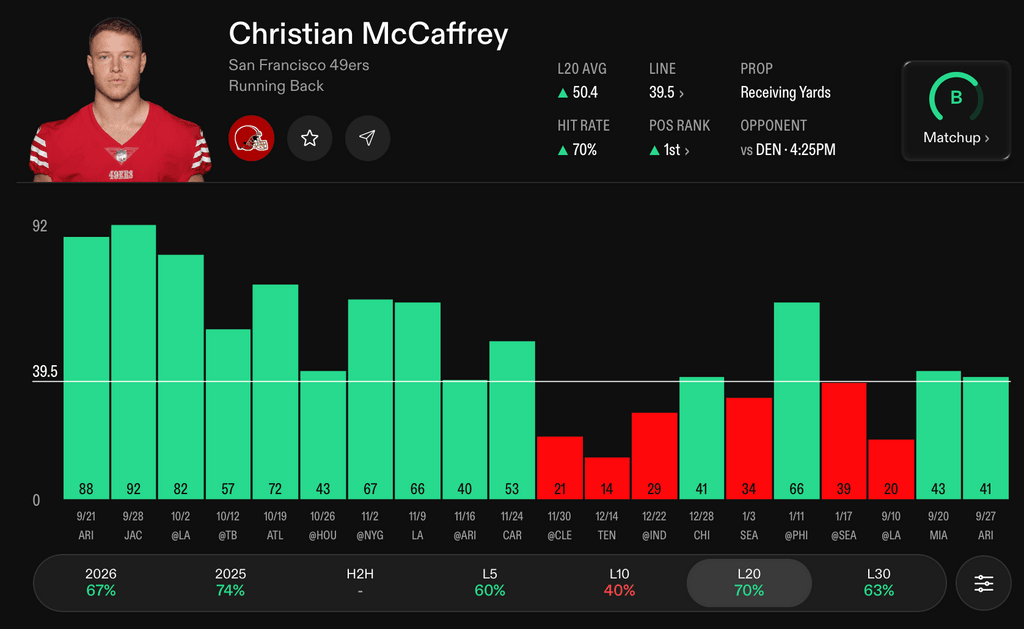Click the red 1/17 @SEA bar showing 39
The width and height of the screenshot is (1024, 629).
point(844,441)
